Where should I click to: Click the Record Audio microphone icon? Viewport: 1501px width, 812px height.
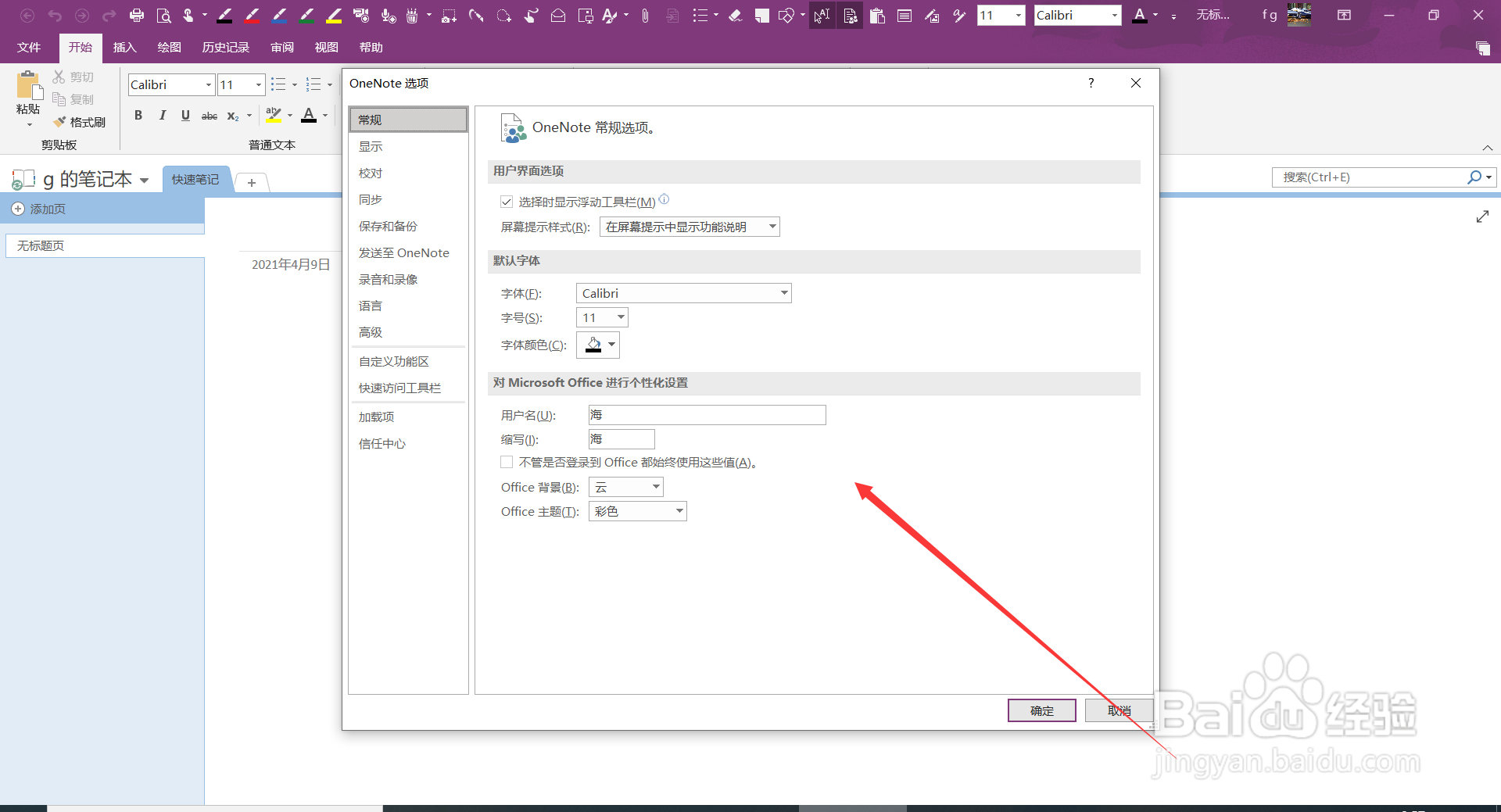389,15
